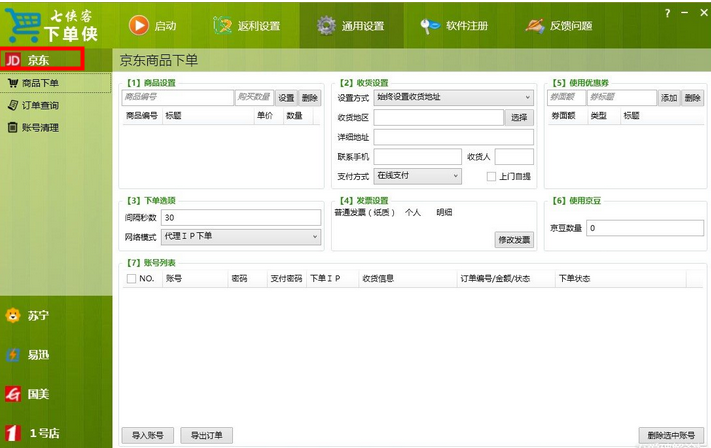Click the 支付密码 column header

tap(286, 278)
